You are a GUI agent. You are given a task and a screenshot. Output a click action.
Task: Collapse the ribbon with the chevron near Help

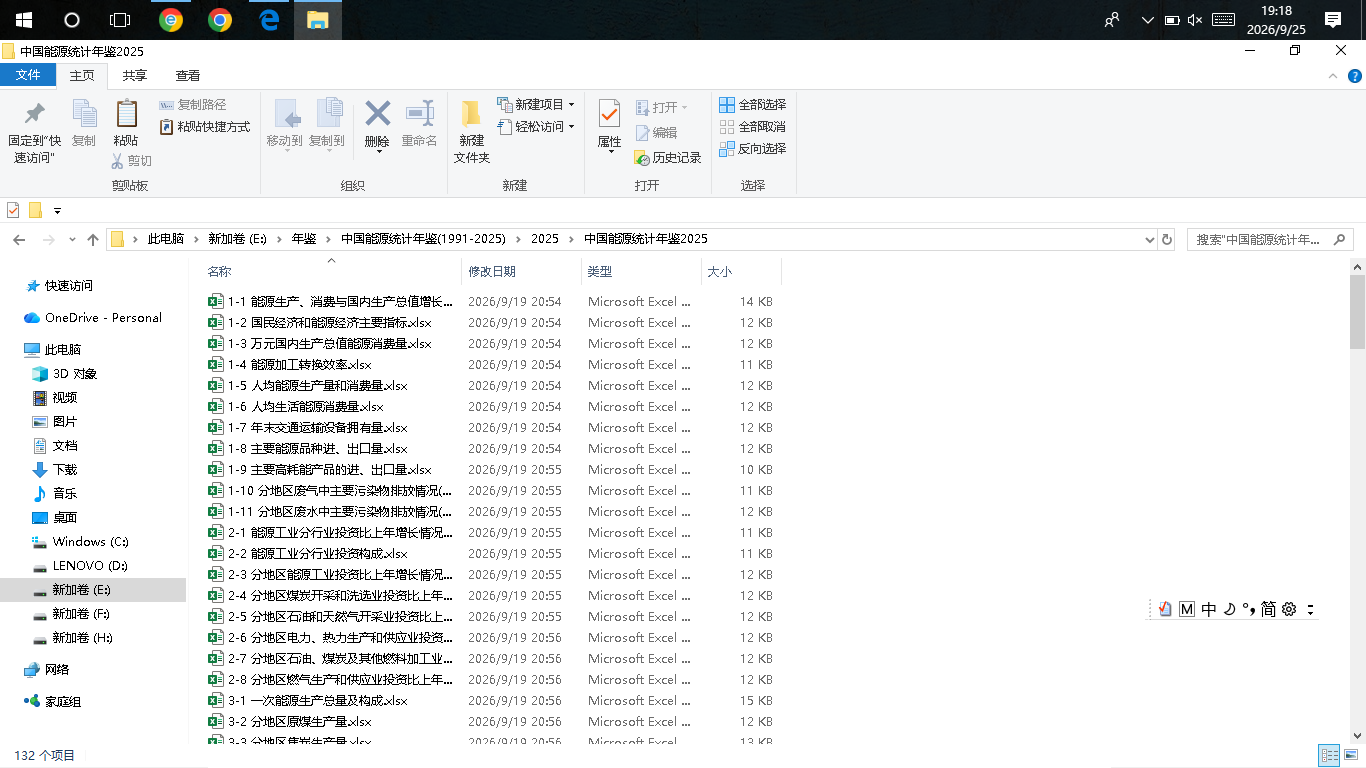1333,76
